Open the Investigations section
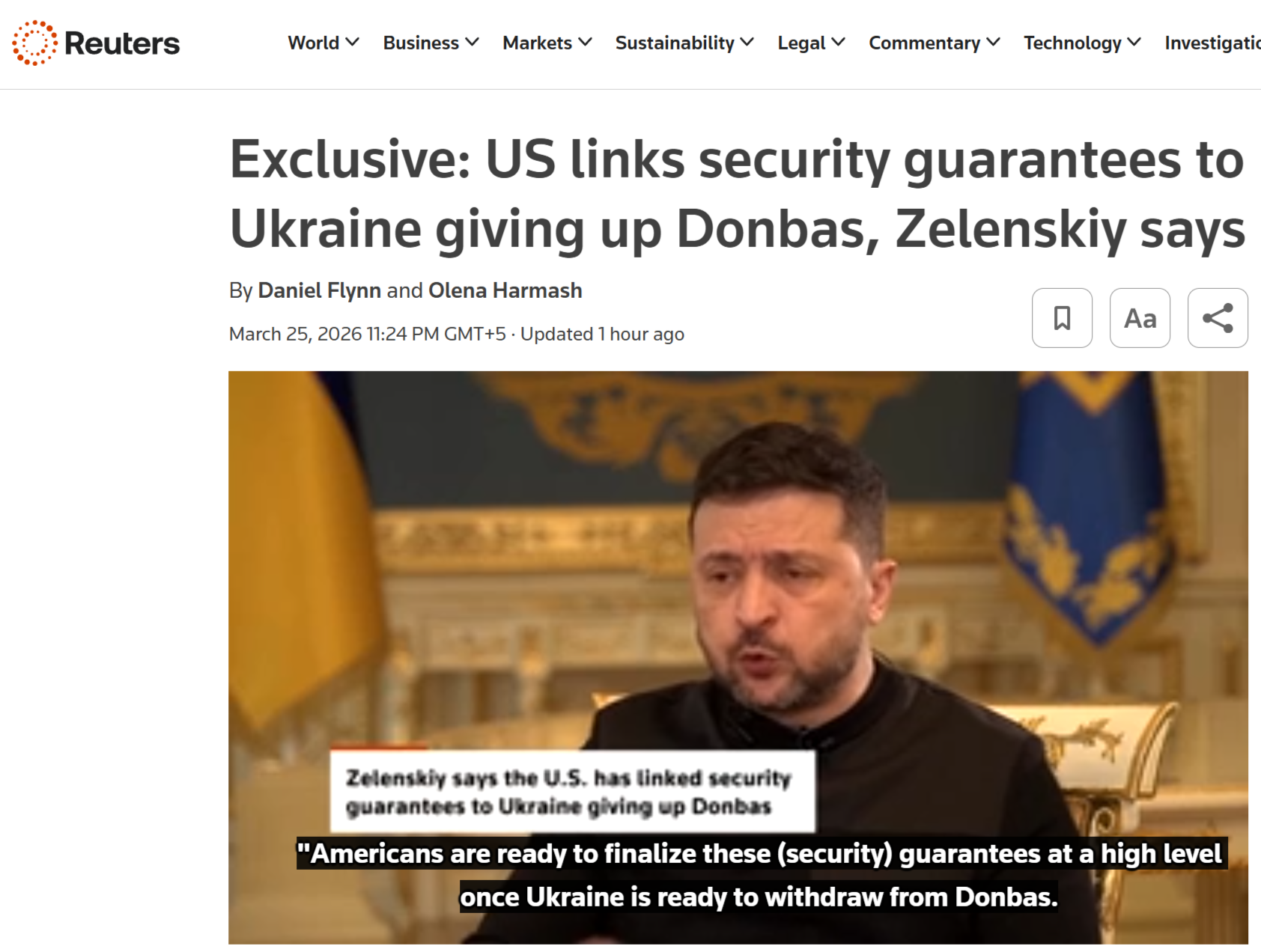The height and width of the screenshot is (952, 1261). pyautogui.click(x=1212, y=43)
